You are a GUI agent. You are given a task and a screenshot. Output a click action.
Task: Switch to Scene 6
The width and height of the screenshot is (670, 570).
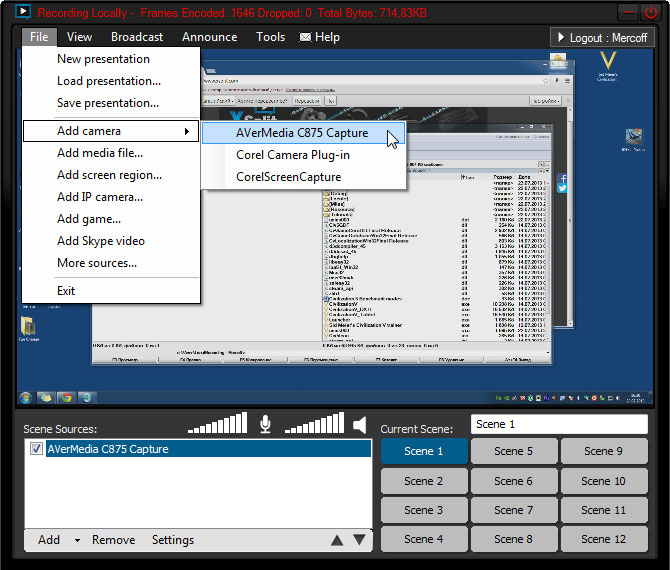[x=514, y=481]
